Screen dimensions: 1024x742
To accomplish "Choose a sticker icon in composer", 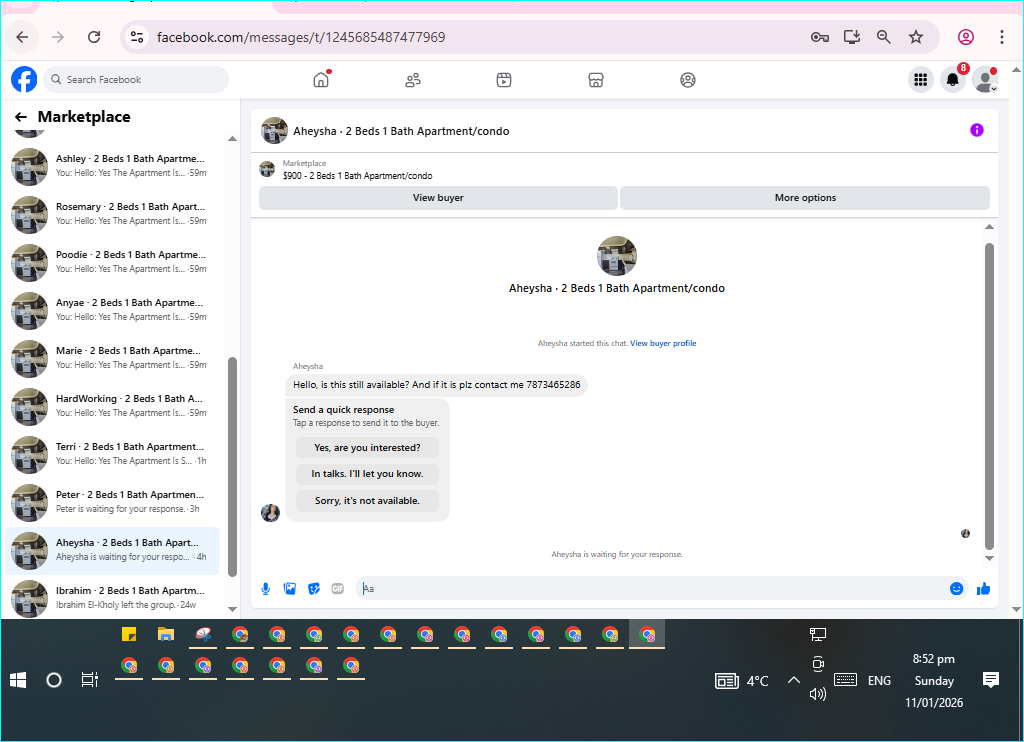I will [314, 589].
